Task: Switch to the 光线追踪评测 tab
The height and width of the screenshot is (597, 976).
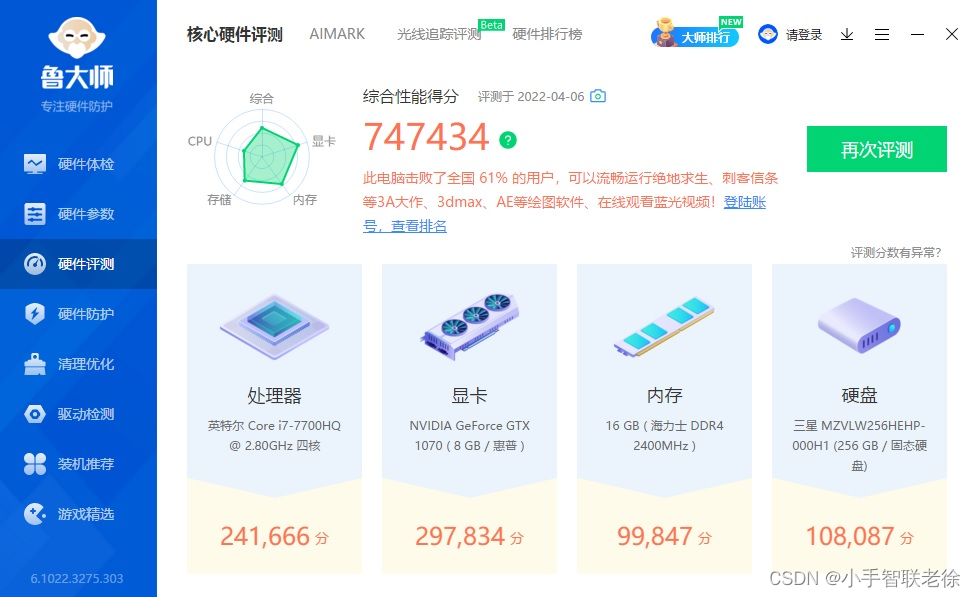Action: (x=439, y=34)
